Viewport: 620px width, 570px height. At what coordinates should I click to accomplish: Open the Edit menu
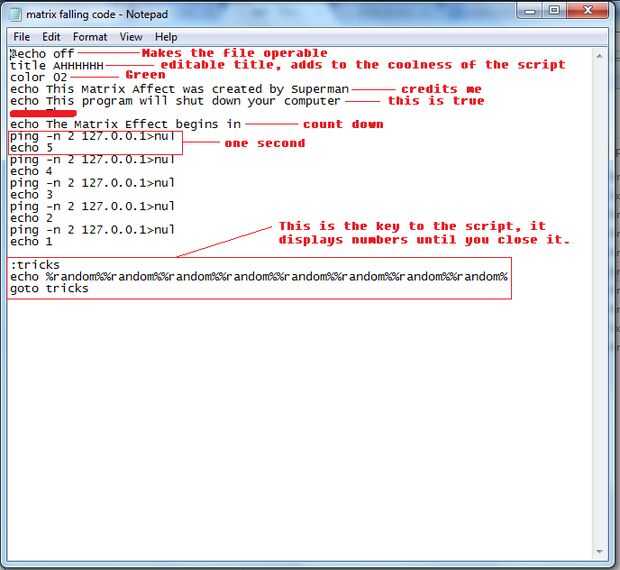[x=51, y=37]
